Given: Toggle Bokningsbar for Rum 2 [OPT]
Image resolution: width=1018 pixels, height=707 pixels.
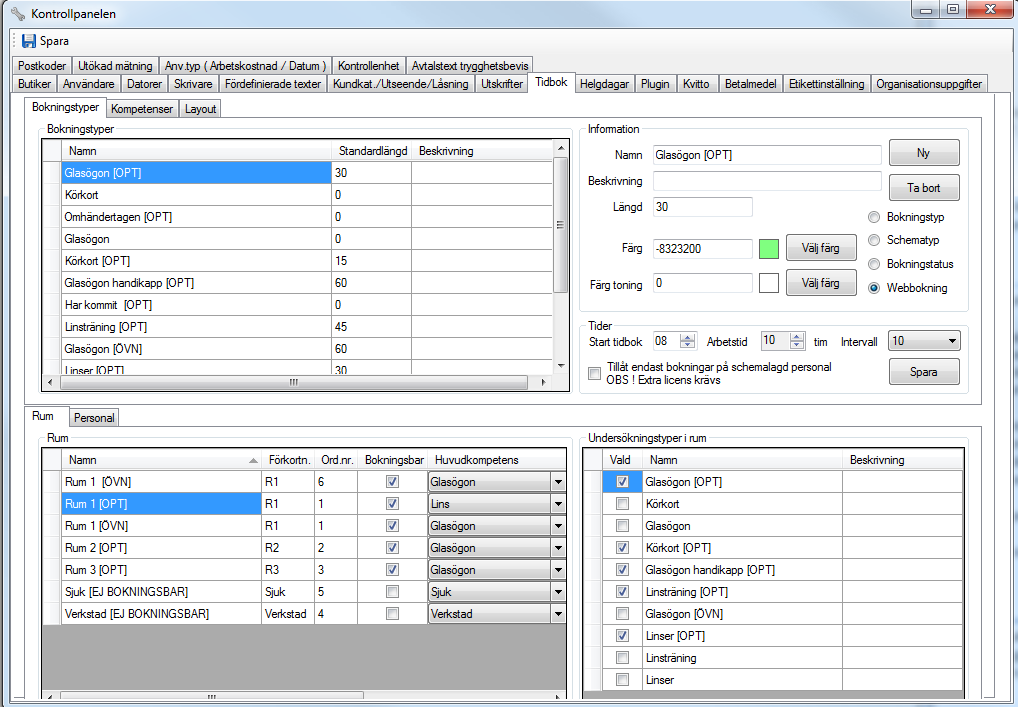Looking at the screenshot, I should (x=392, y=548).
